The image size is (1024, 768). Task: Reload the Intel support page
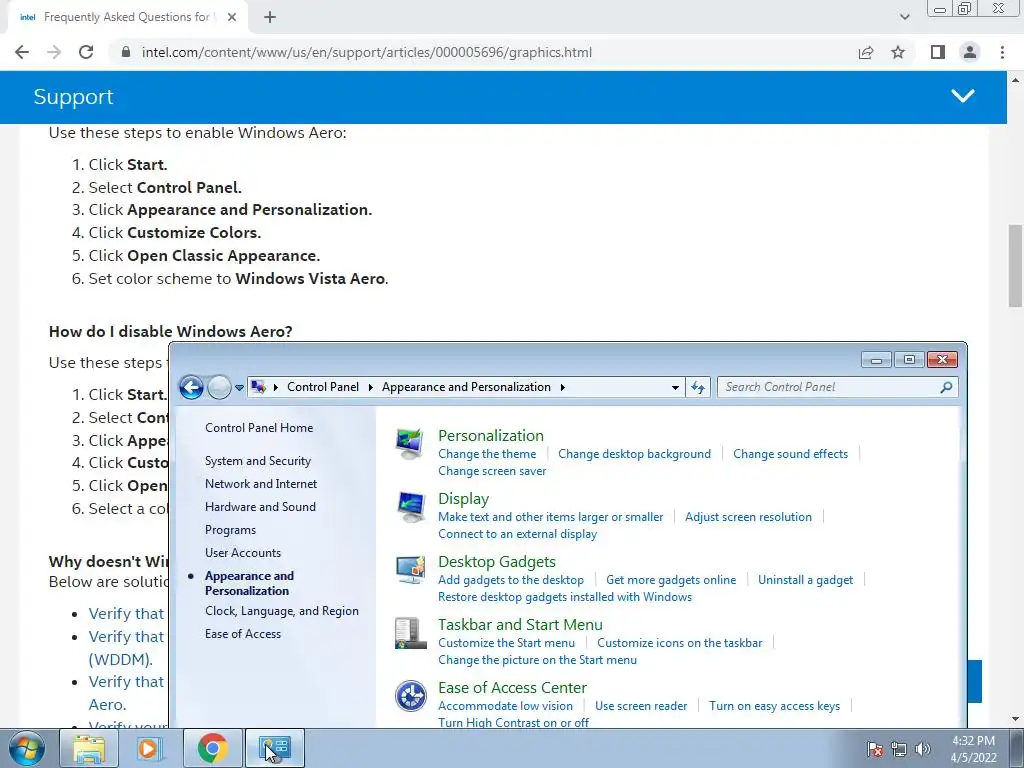point(86,52)
